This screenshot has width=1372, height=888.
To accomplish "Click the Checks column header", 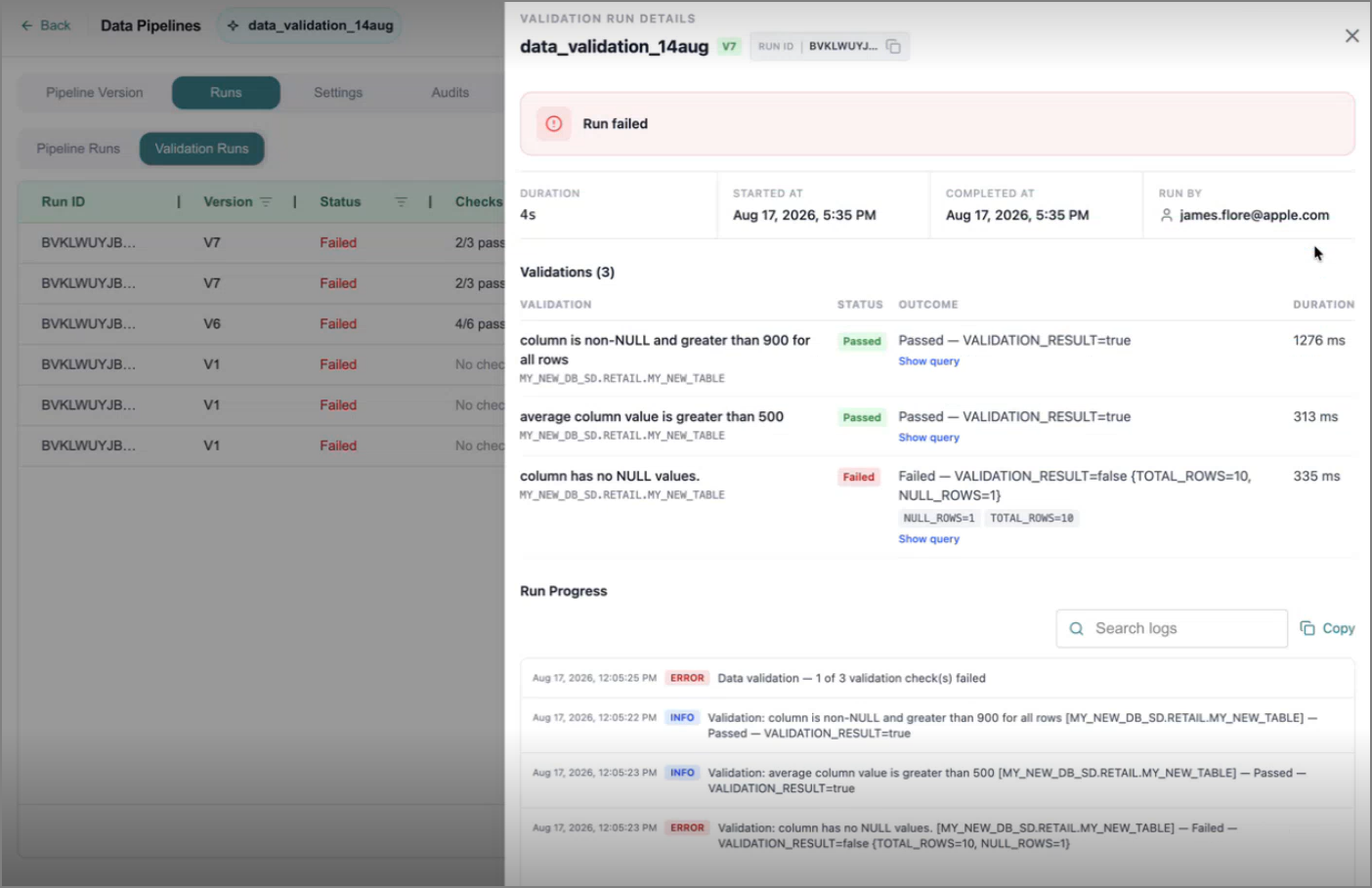I will click(479, 202).
